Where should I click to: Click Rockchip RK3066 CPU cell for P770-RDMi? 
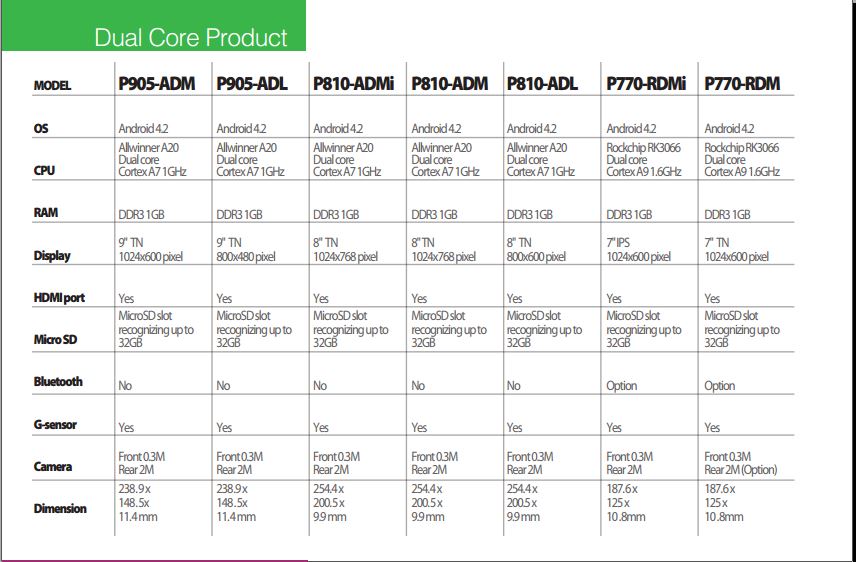point(644,159)
